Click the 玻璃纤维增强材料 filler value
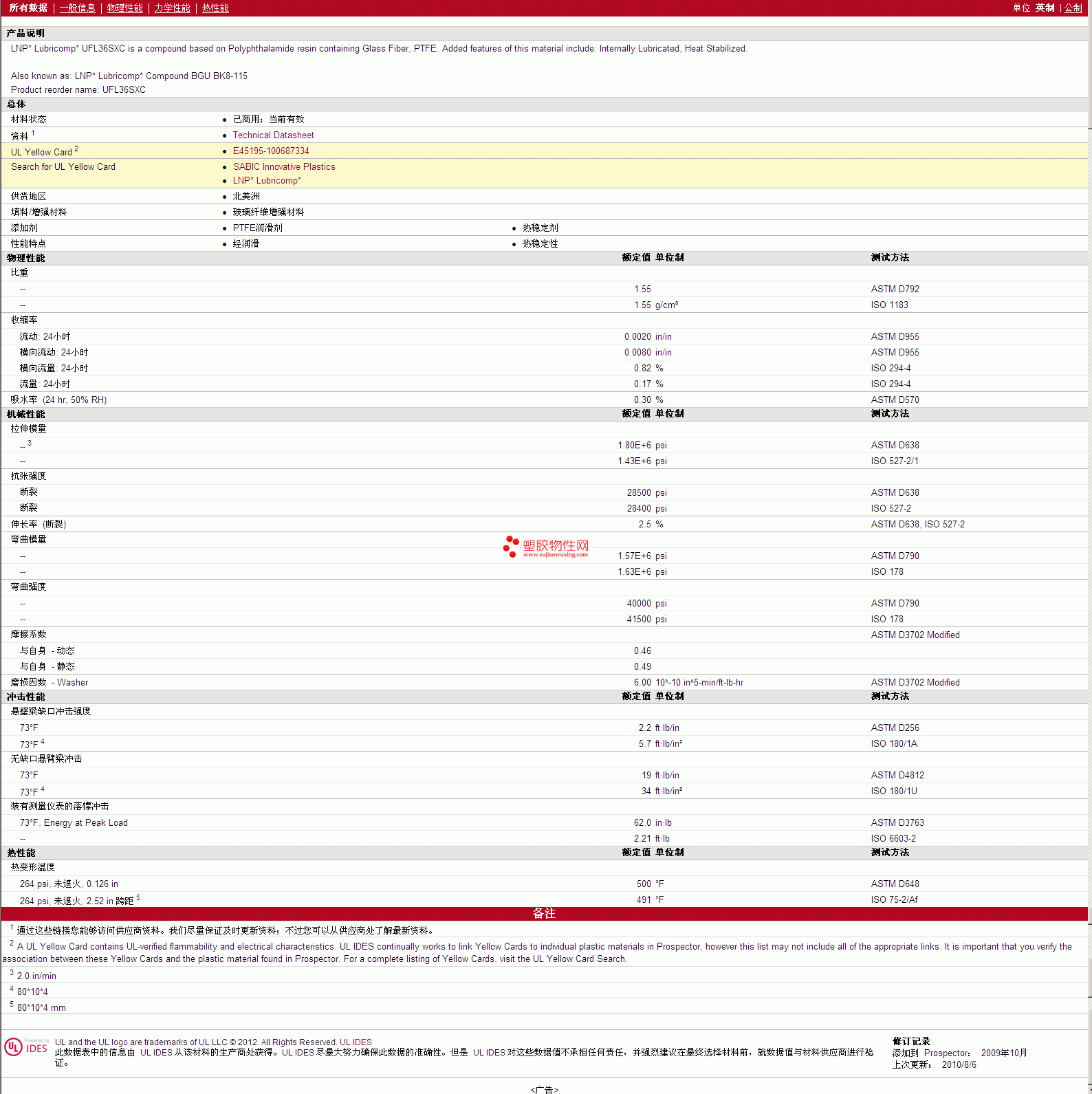The image size is (1092, 1094). 268,212
